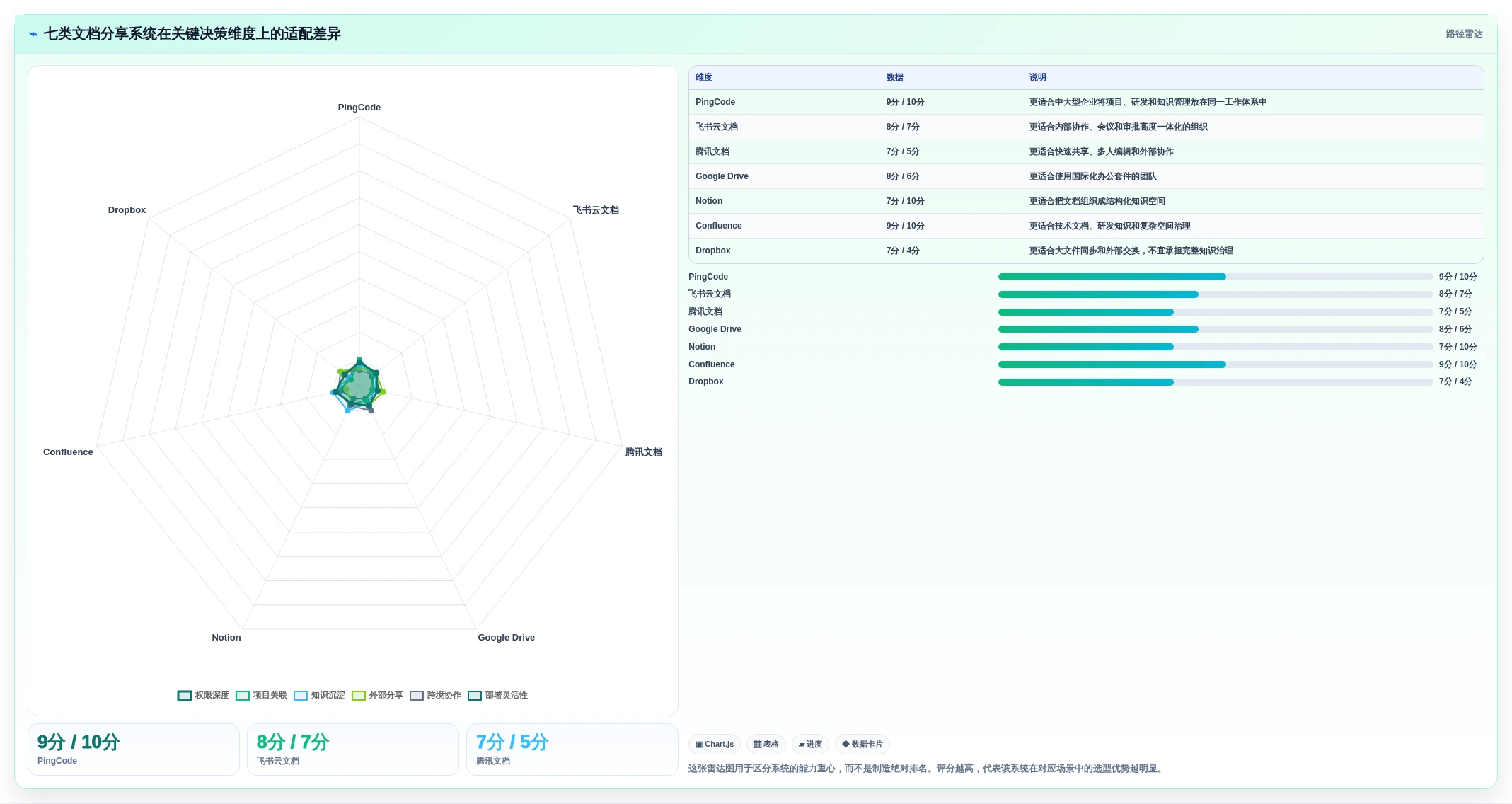This screenshot has width=1512, height=804.
Task: Click the PingCode radar axis label
Action: click(x=359, y=108)
